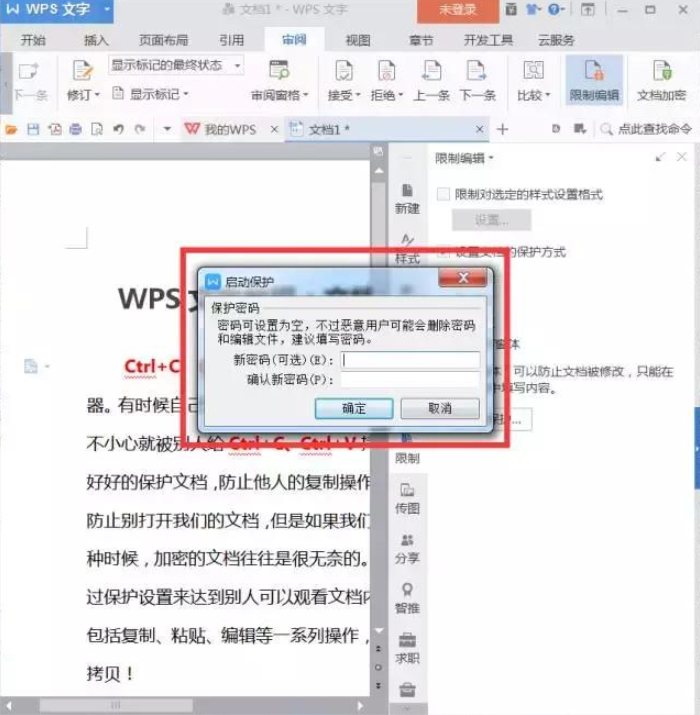Image resolution: width=700 pixels, height=715 pixels.
Task: Expand the 显示标记的最终状态 dropdown
Action: coord(238,65)
